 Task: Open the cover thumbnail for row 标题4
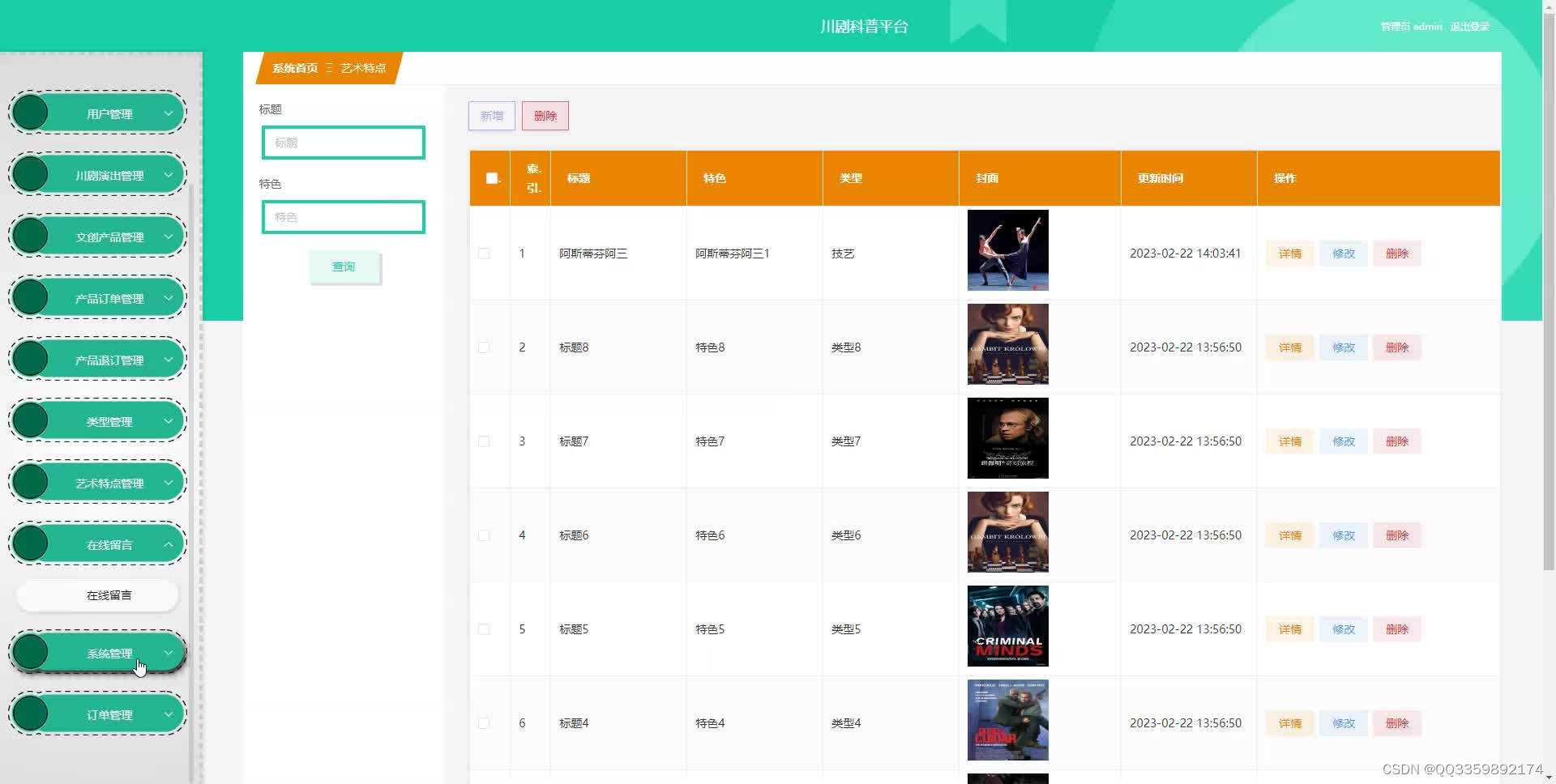point(1008,720)
